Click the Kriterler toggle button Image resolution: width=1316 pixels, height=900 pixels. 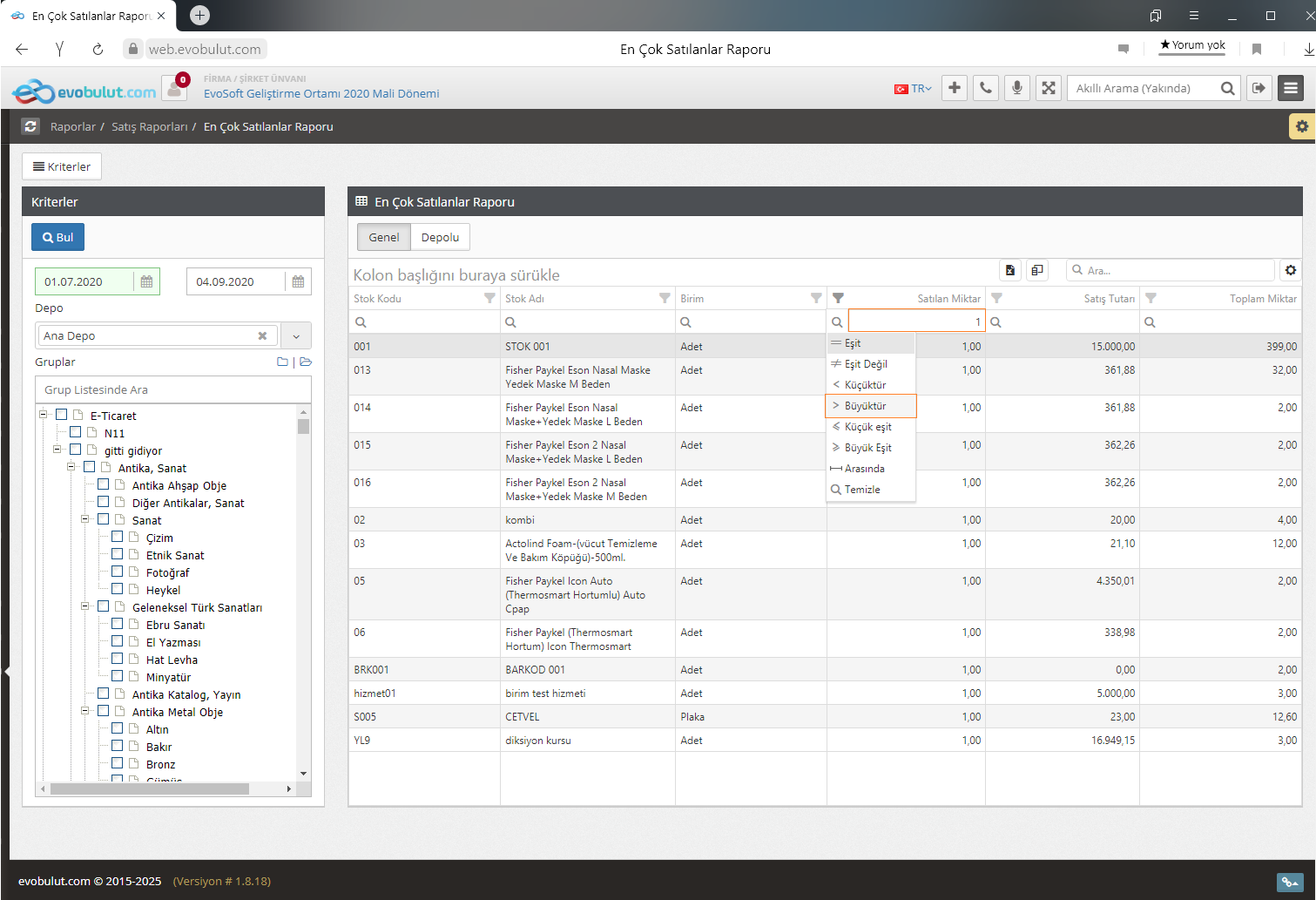click(x=62, y=166)
